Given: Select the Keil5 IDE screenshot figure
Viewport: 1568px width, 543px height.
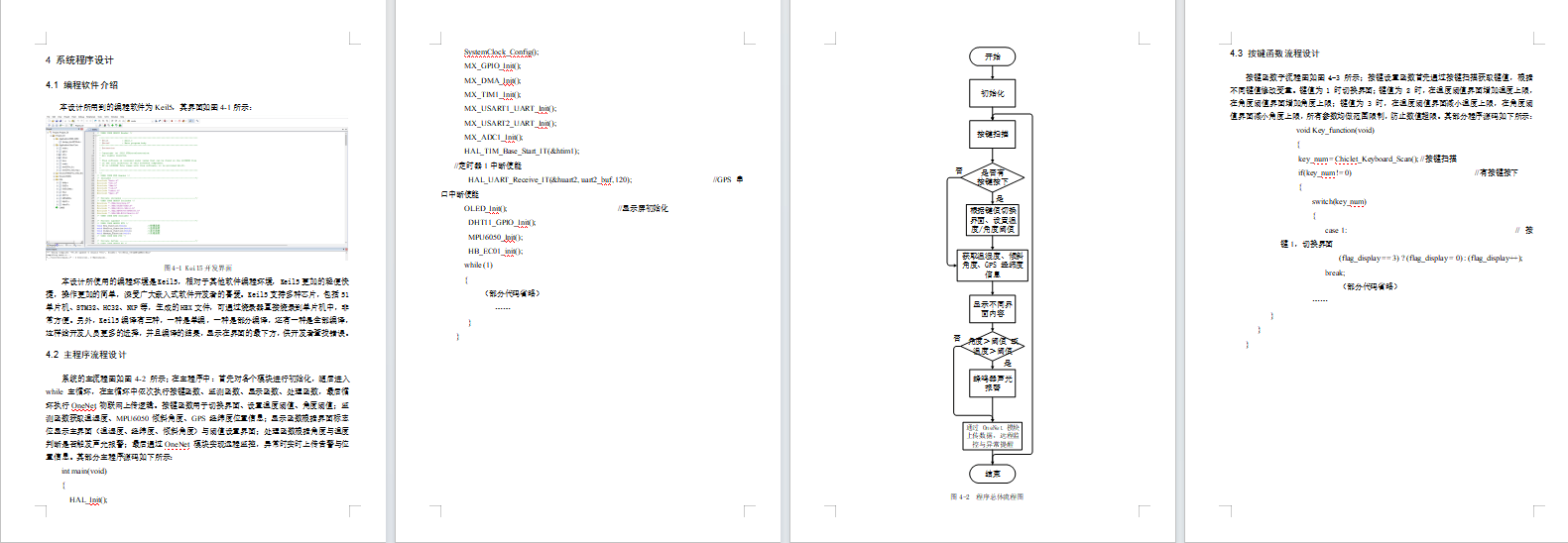Looking at the screenshot, I should point(197,188).
